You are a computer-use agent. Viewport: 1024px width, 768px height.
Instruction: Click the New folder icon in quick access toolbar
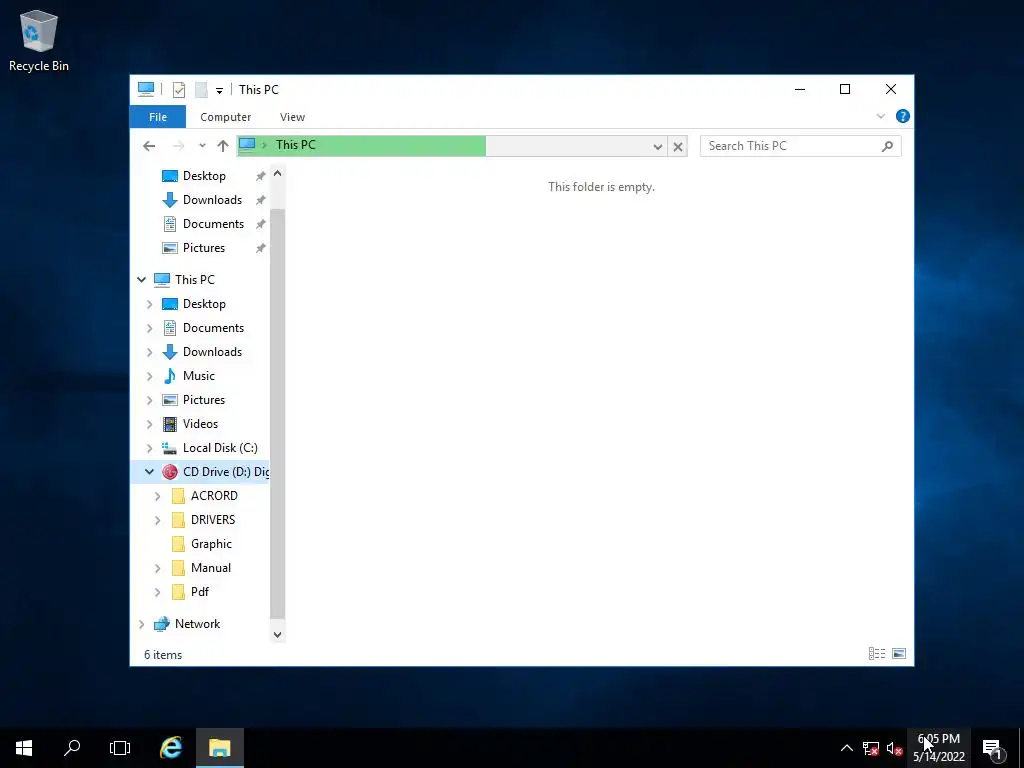[201, 89]
